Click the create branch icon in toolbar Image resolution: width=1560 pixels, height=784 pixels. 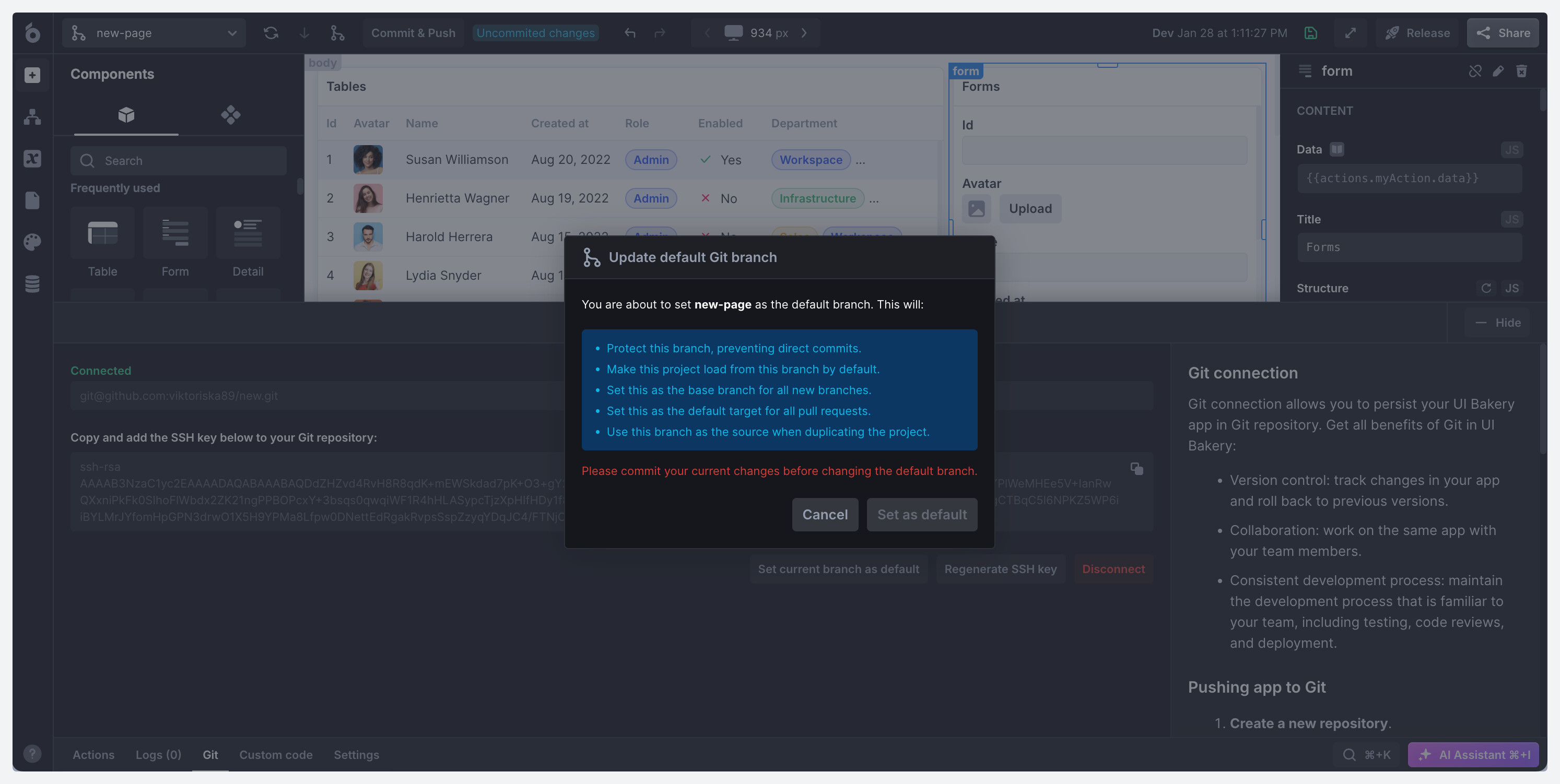(337, 33)
